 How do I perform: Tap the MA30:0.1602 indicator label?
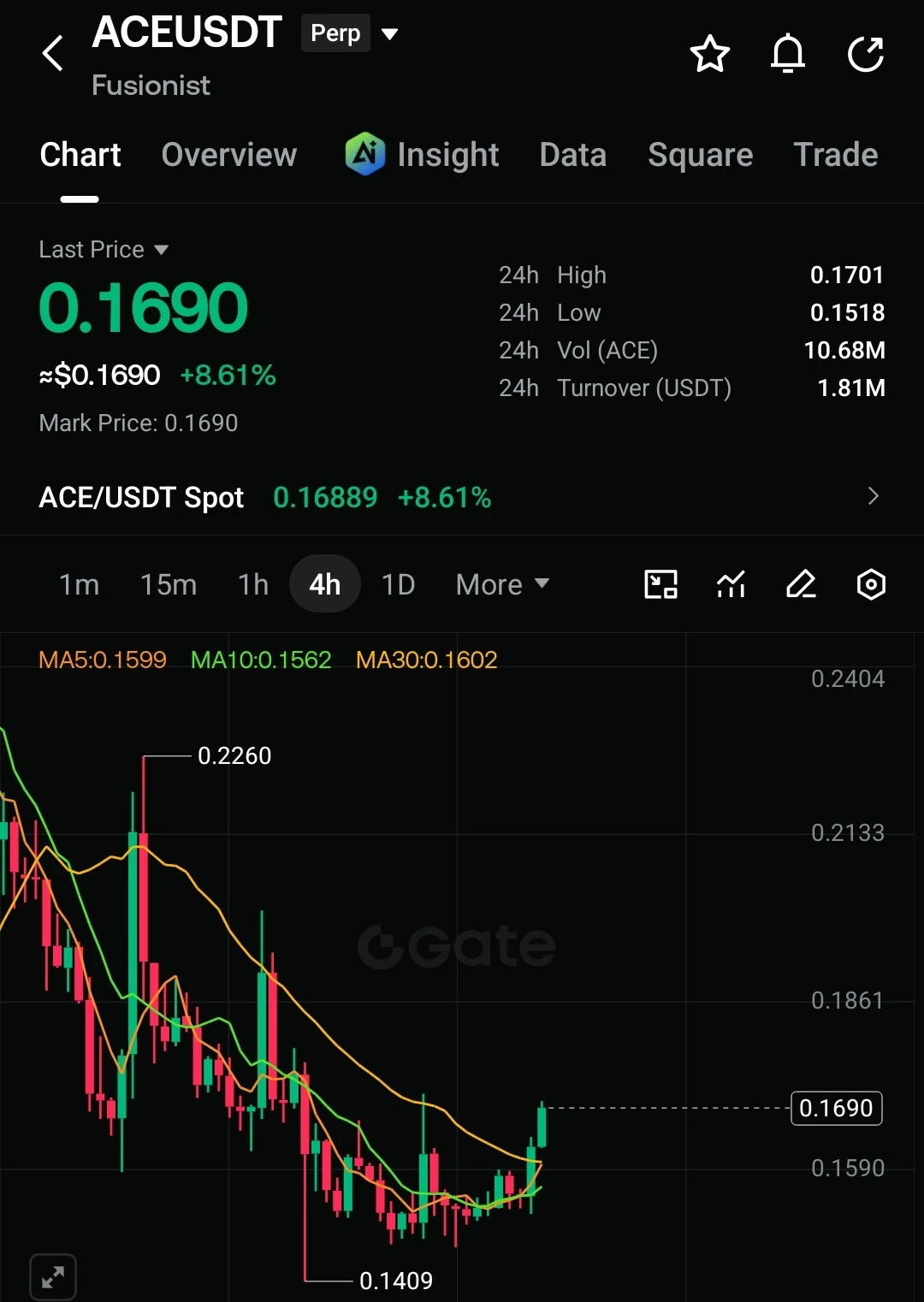tap(426, 660)
